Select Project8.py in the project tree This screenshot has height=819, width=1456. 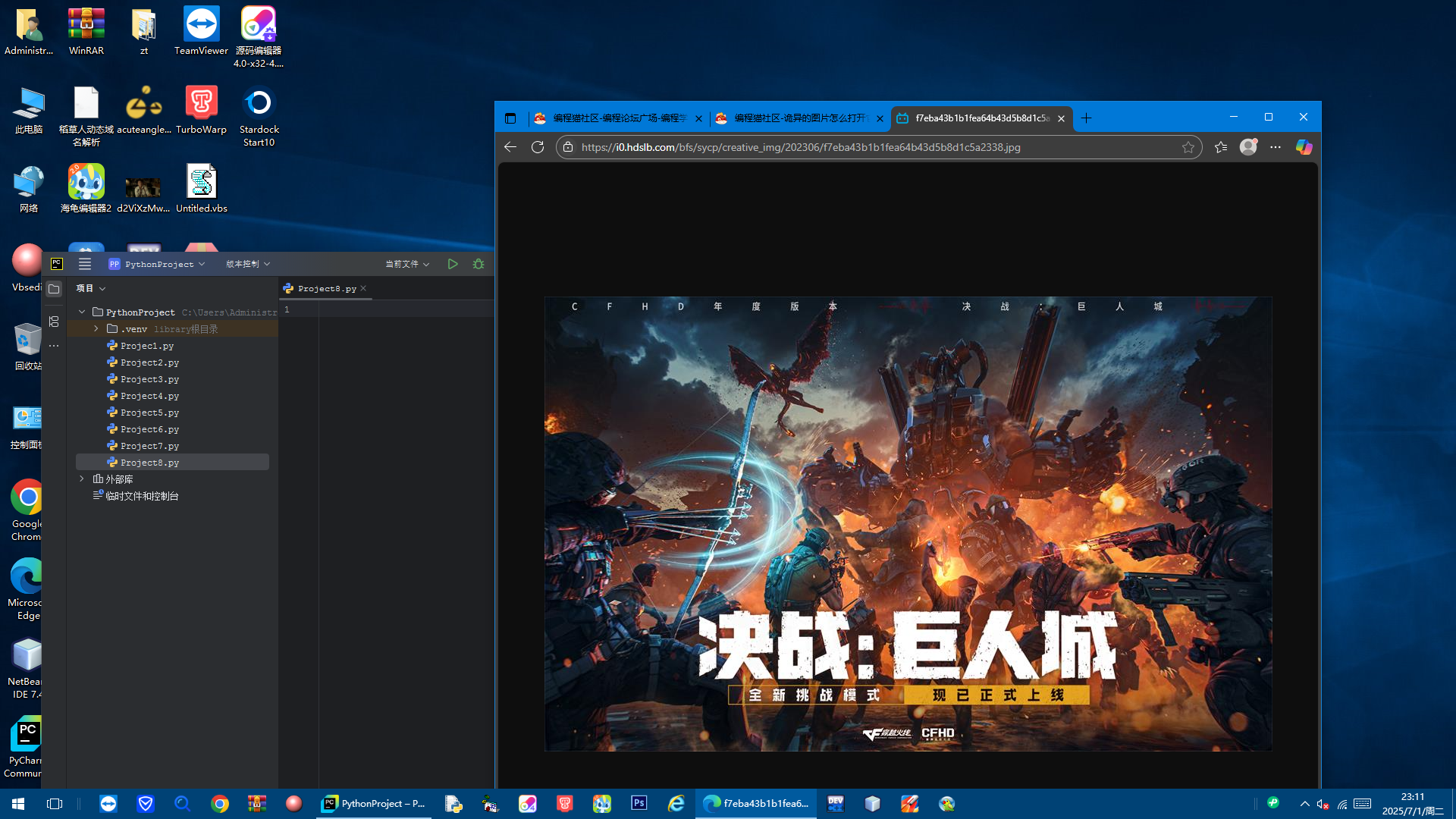172,463
